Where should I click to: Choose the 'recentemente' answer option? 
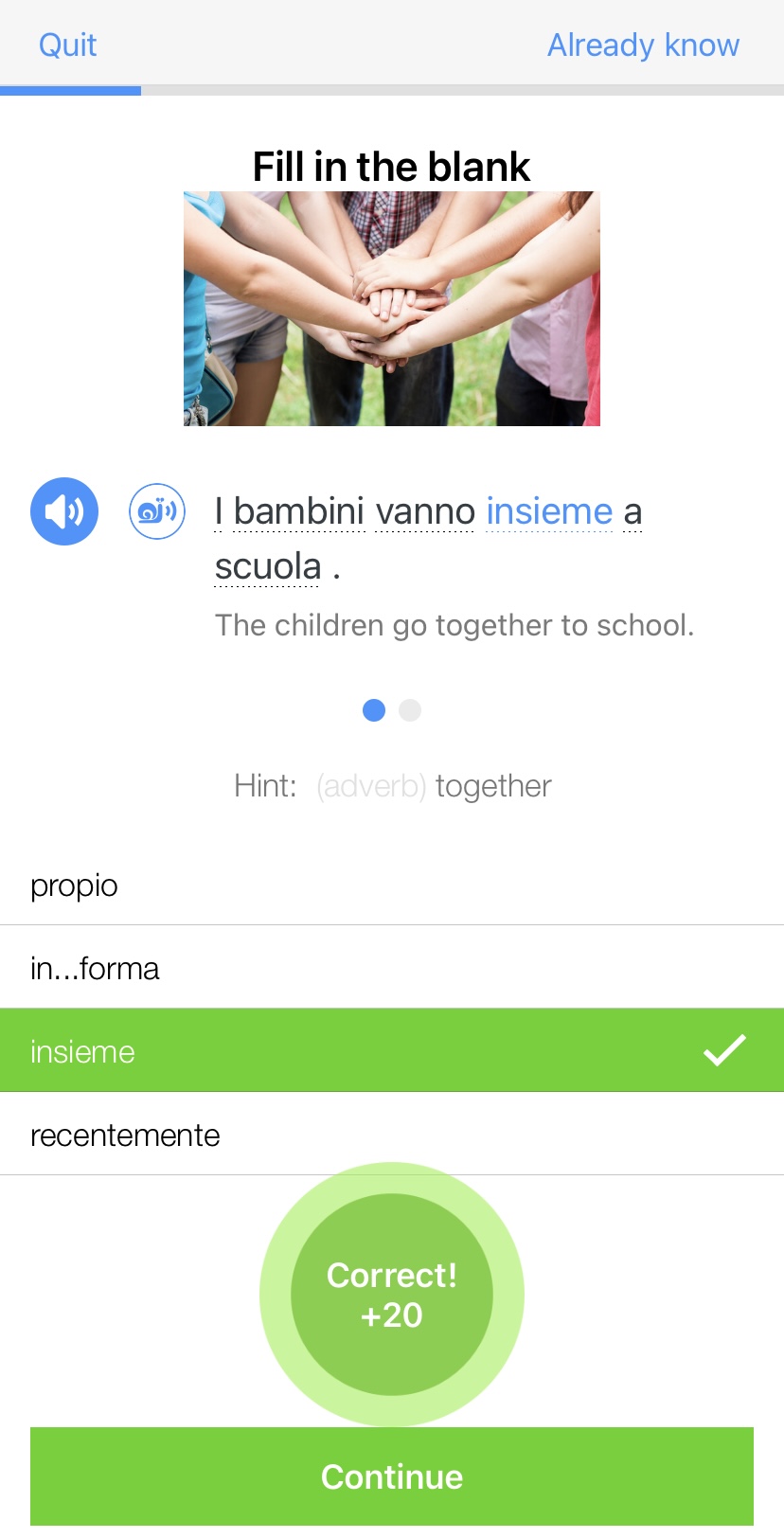point(125,1135)
